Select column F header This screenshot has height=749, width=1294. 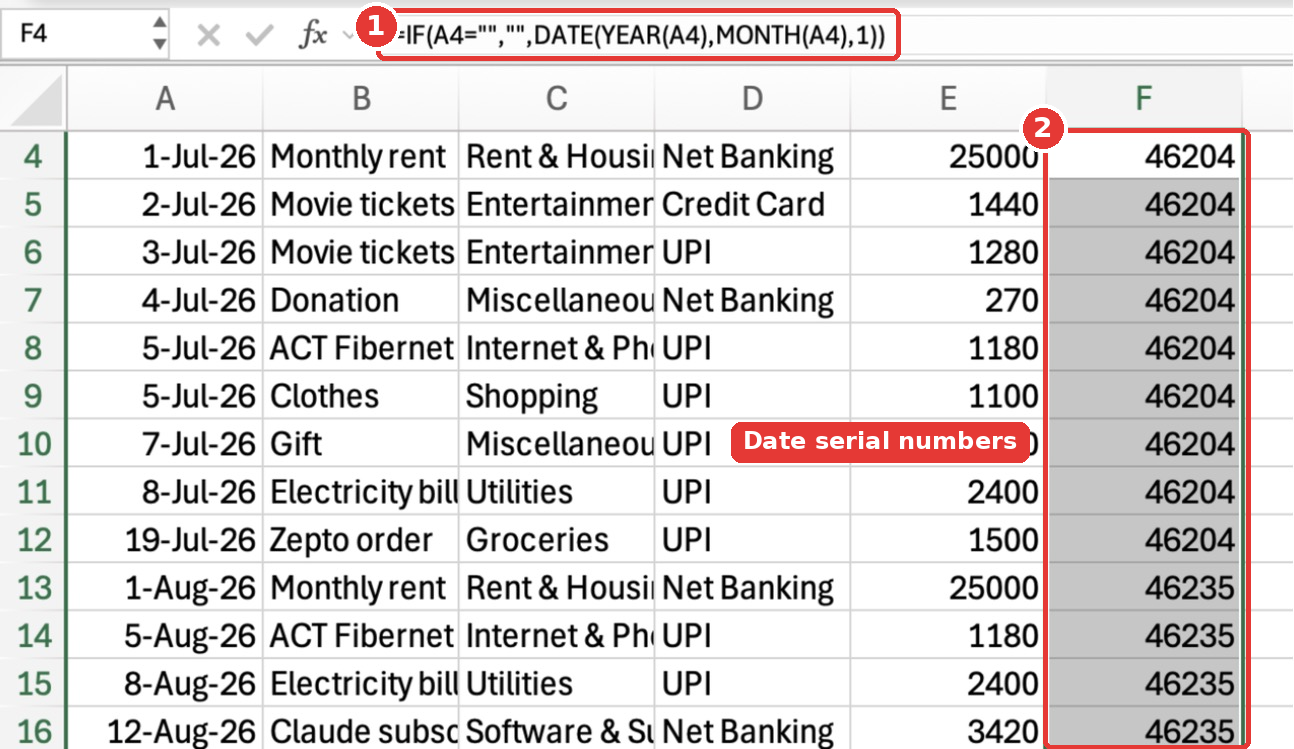[x=1144, y=98]
